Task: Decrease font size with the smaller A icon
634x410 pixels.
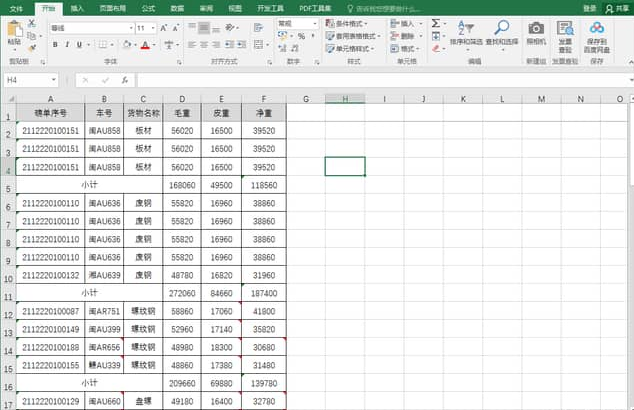Action: pyautogui.click(x=176, y=28)
